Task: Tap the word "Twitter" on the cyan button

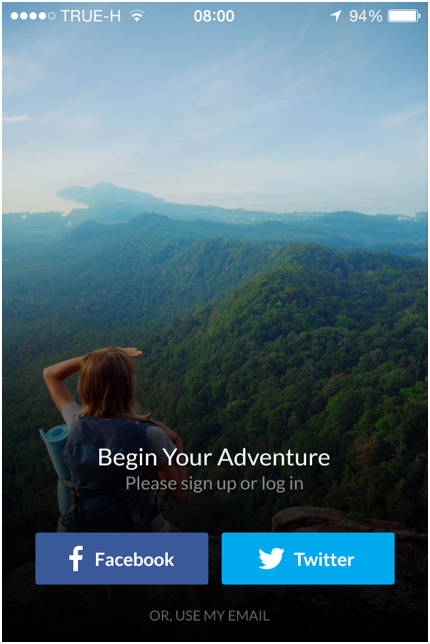Action: pos(324,559)
